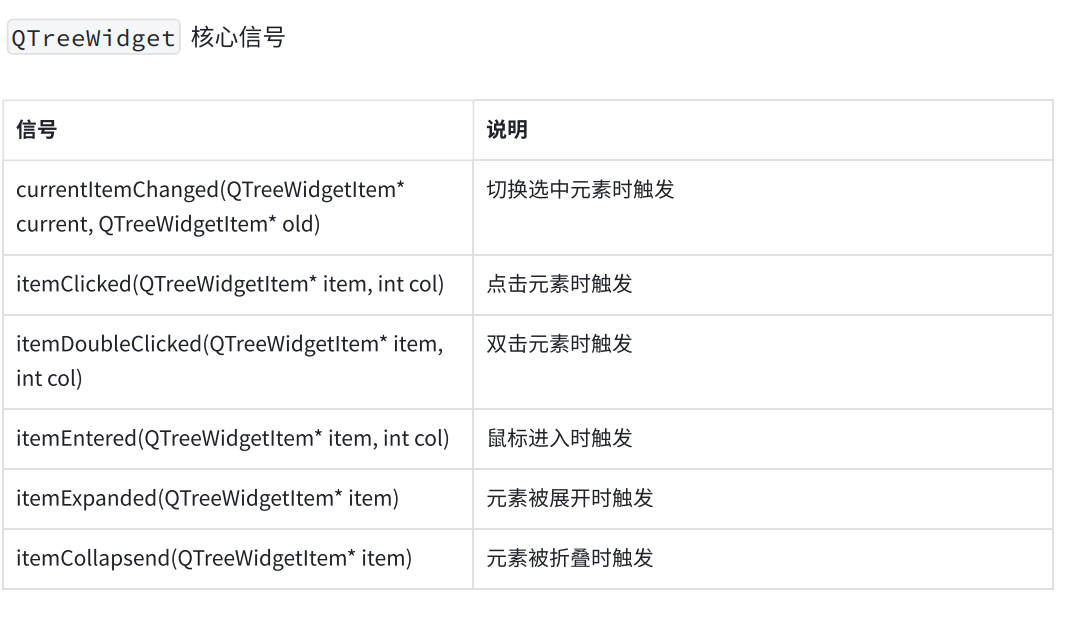Click 'item, int col)' in itemClicked row
Viewport: 1069px width, 619px height.
pyautogui.click(x=383, y=284)
